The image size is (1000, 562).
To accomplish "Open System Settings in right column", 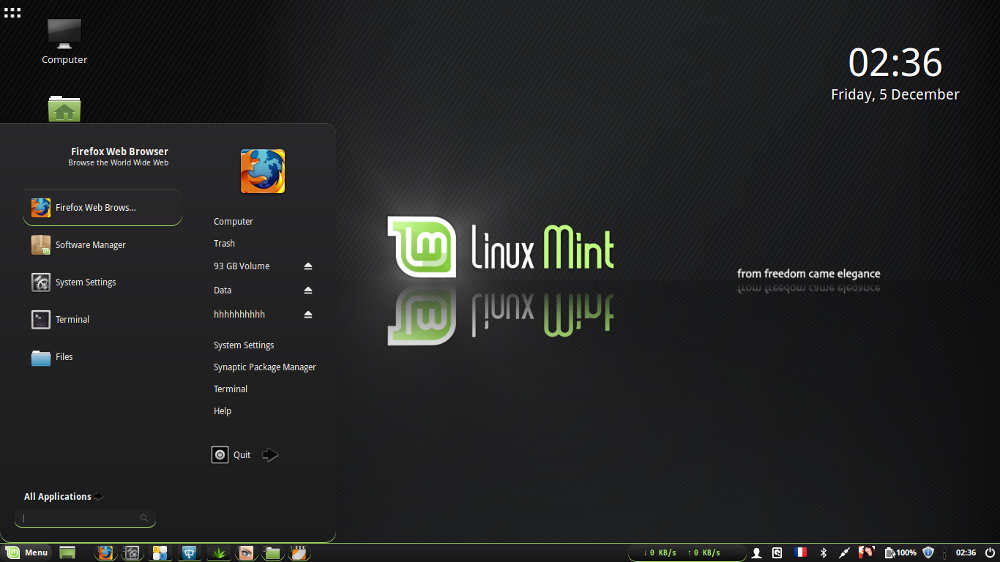I will click(x=244, y=345).
